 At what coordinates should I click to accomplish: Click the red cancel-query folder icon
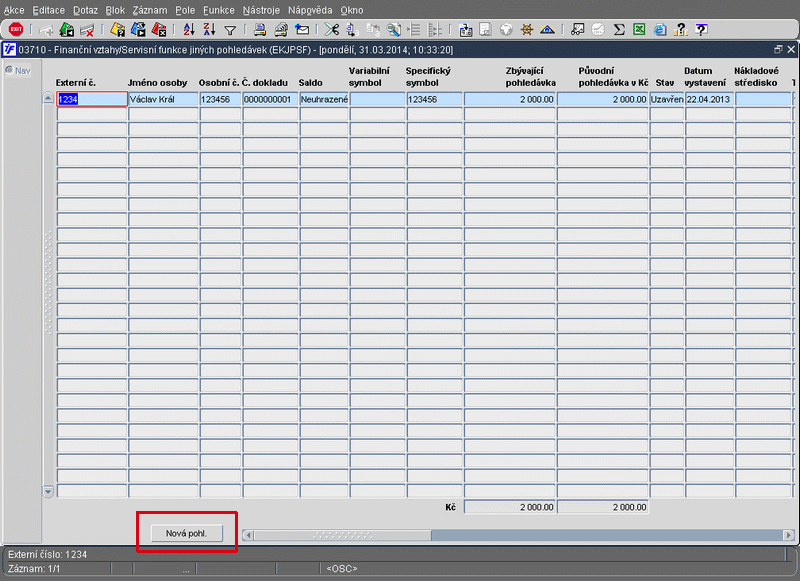[x=159, y=30]
